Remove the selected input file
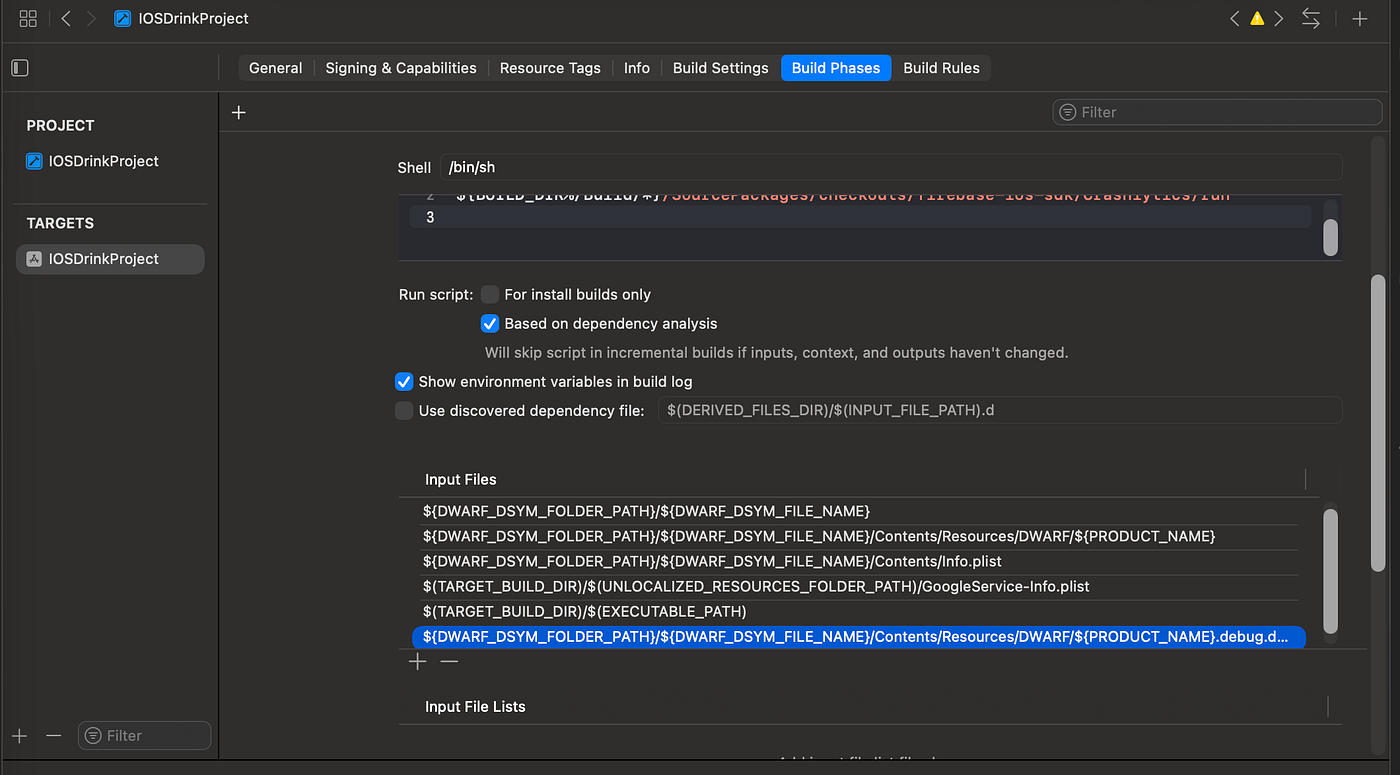This screenshot has height=775, width=1400. coord(450,661)
